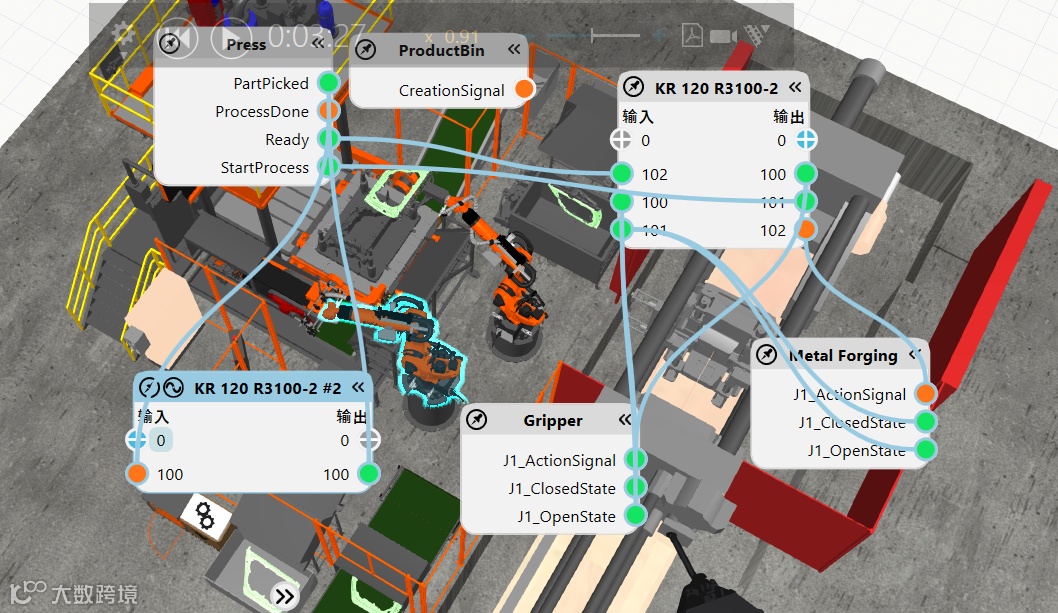The height and width of the screenshot is (613, 1058).
Task: Add new output on KR 120 R3100-2 #2
Action: 369,440
